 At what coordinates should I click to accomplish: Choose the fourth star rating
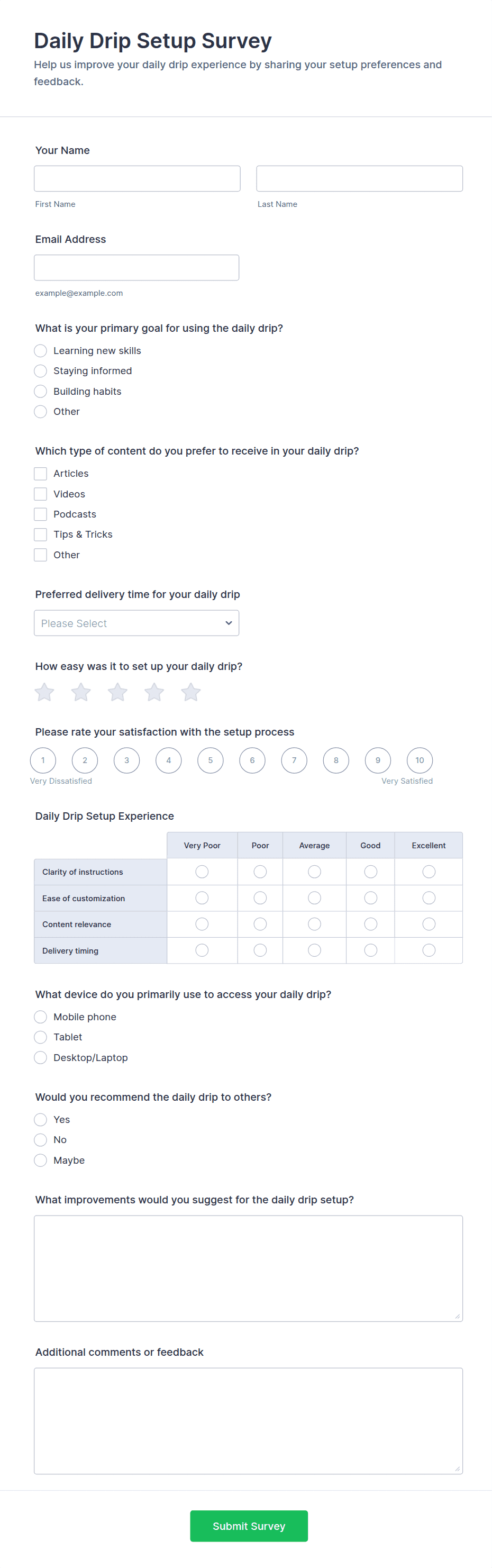(x=154, y=692)
